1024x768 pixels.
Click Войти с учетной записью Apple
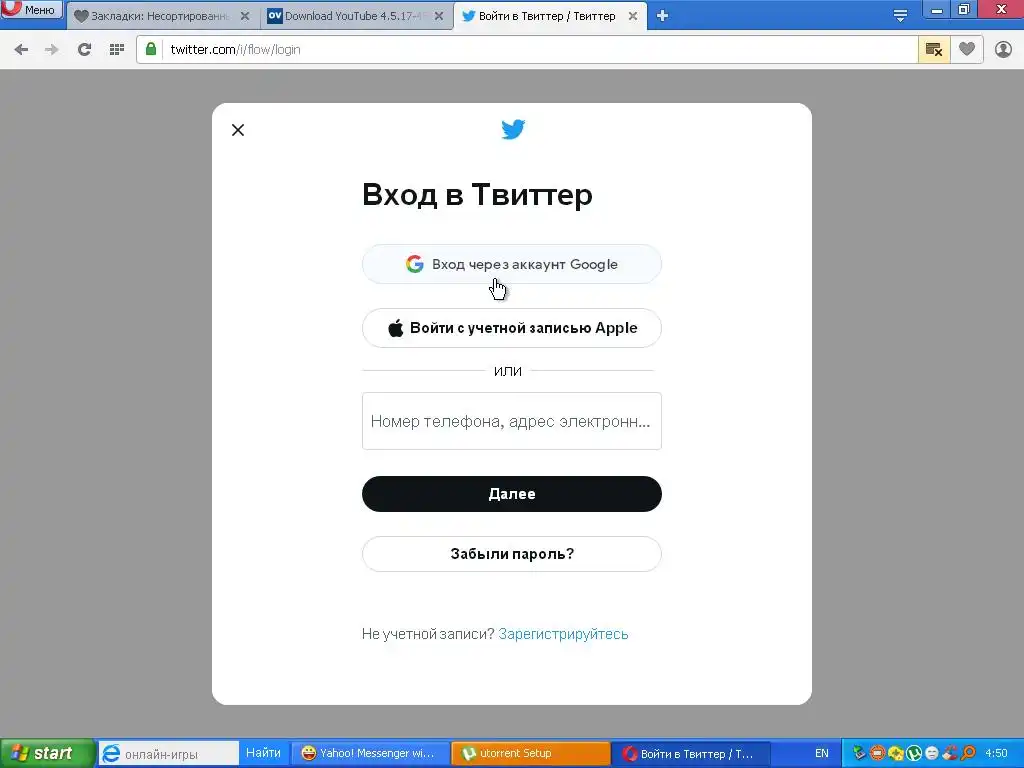coord(511,328)
